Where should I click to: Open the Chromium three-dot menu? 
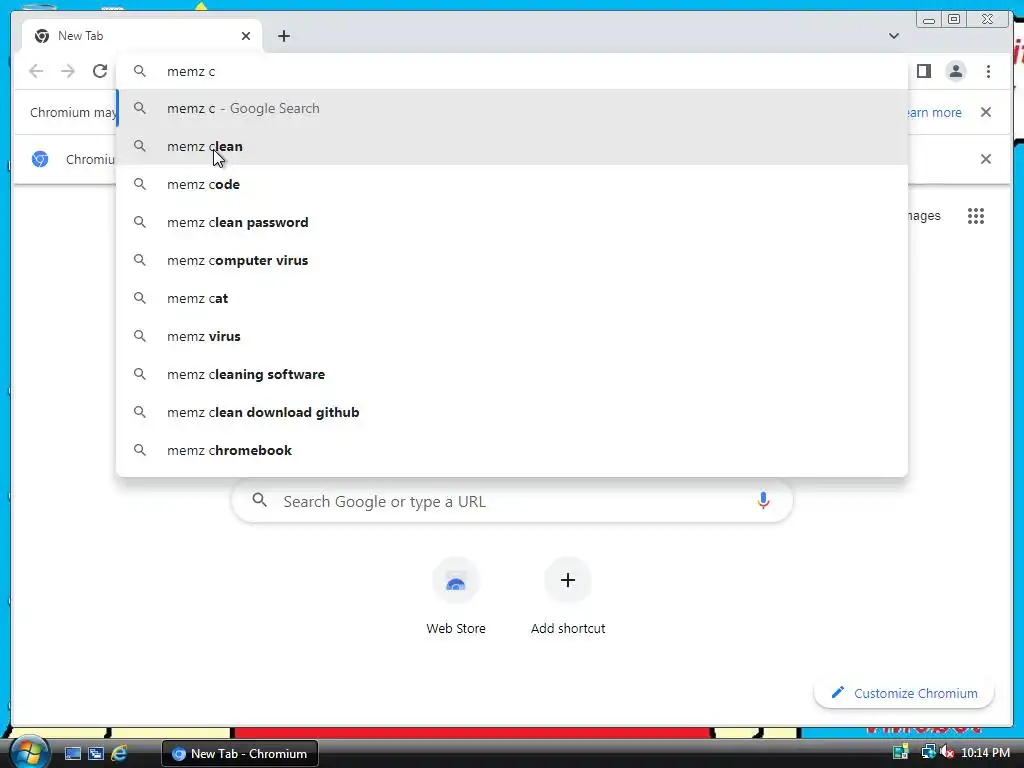click(988, 71)
